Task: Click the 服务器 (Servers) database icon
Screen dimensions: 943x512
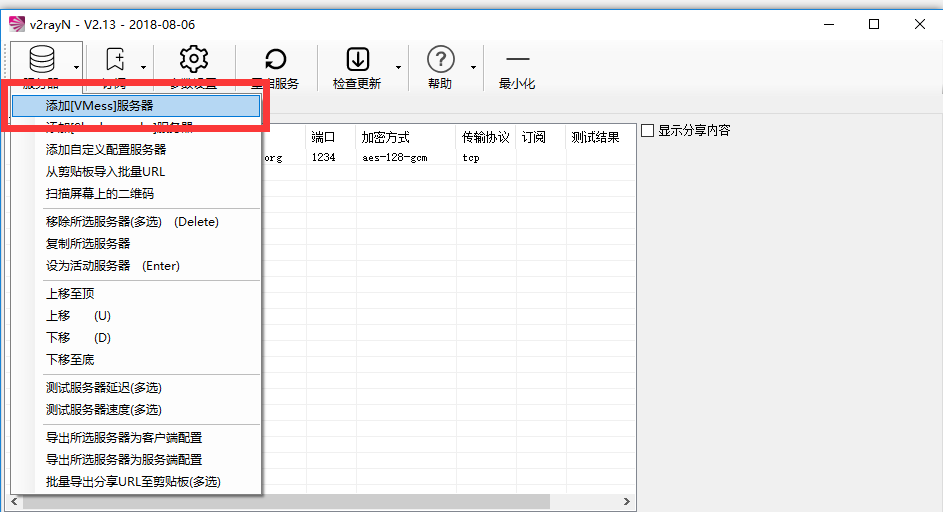Action: (41, 60)
